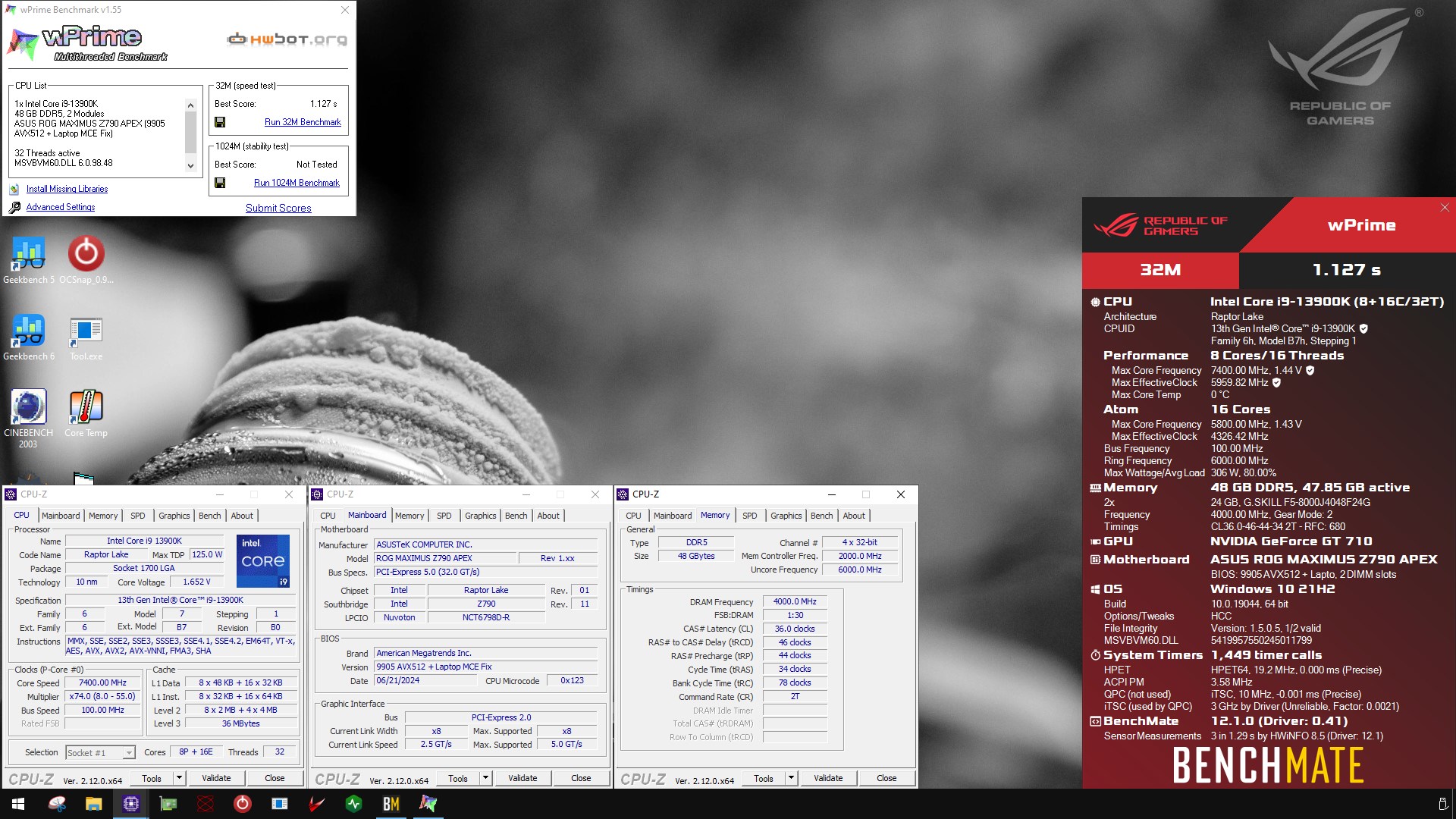Click the BIOS Version field in Mainboard
Image resolution: width=1456 pixels, height=819 pixels.
pos(486,667)
